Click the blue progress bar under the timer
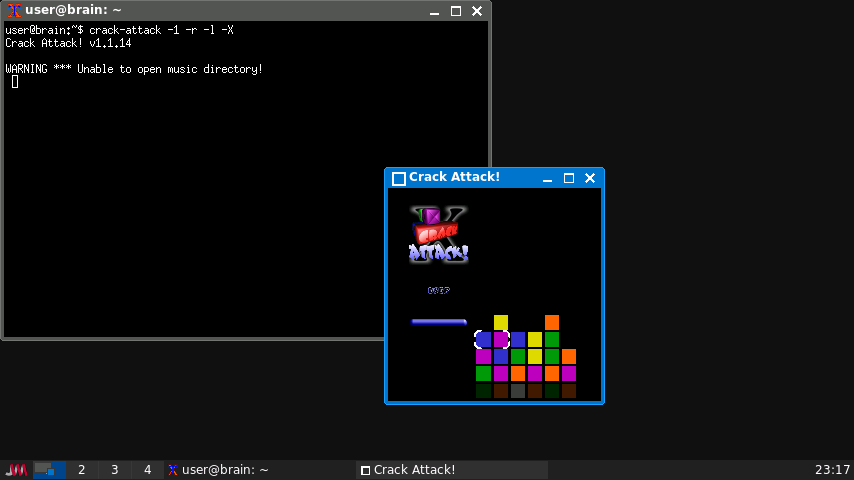The width and height of the screenshot is (854, 480). [x=439, y=322]
